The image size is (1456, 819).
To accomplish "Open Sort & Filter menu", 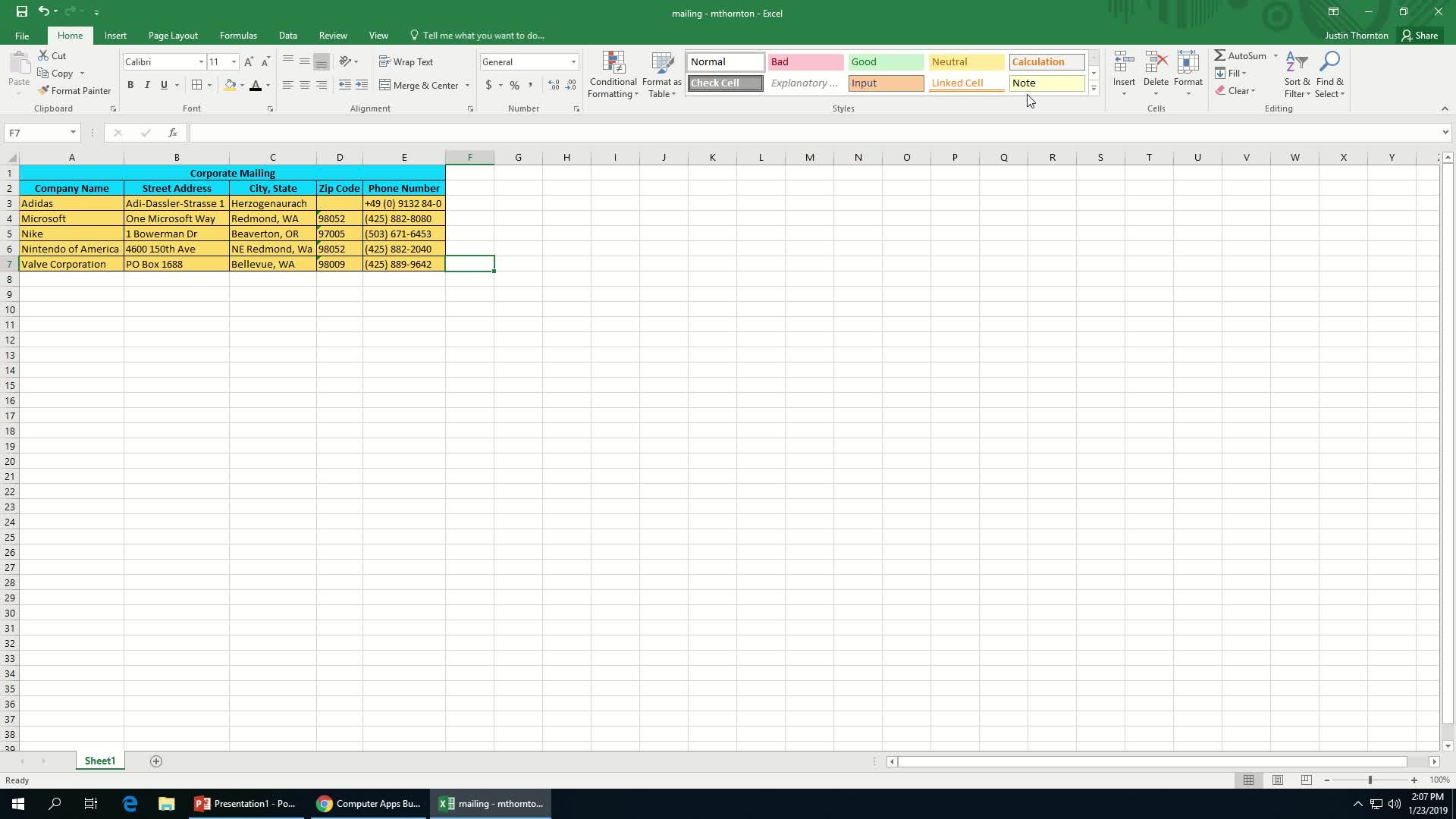I will (1297, 74).
